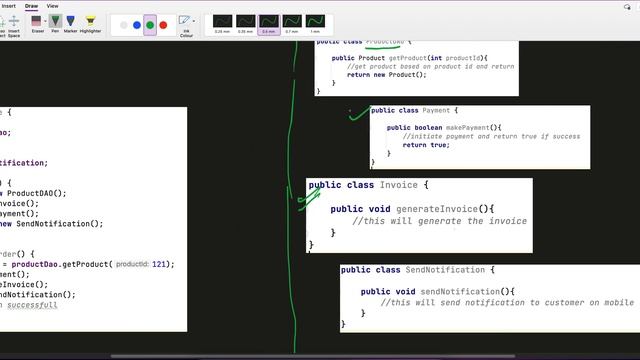Click 'new SendNotification();' code line
This screenshot has width=640, height=360.
51,224
